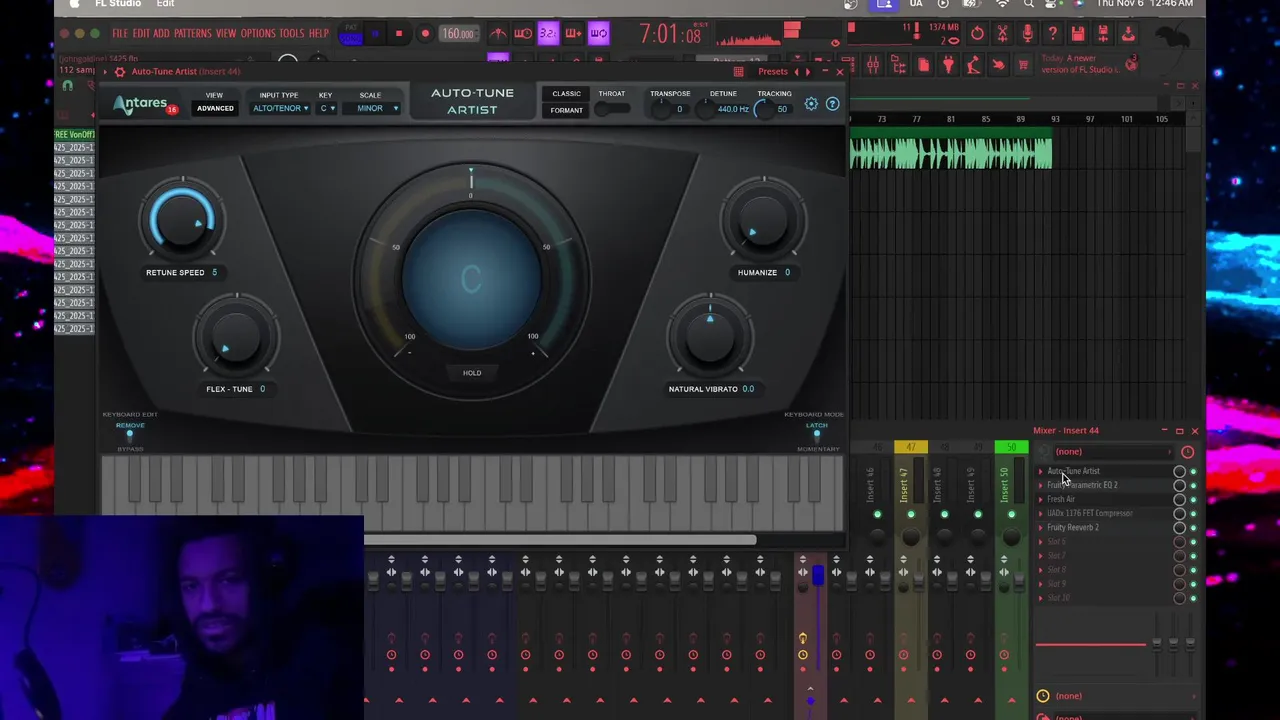
Task: Enable the FORMANT button
Action: (566, 110)
